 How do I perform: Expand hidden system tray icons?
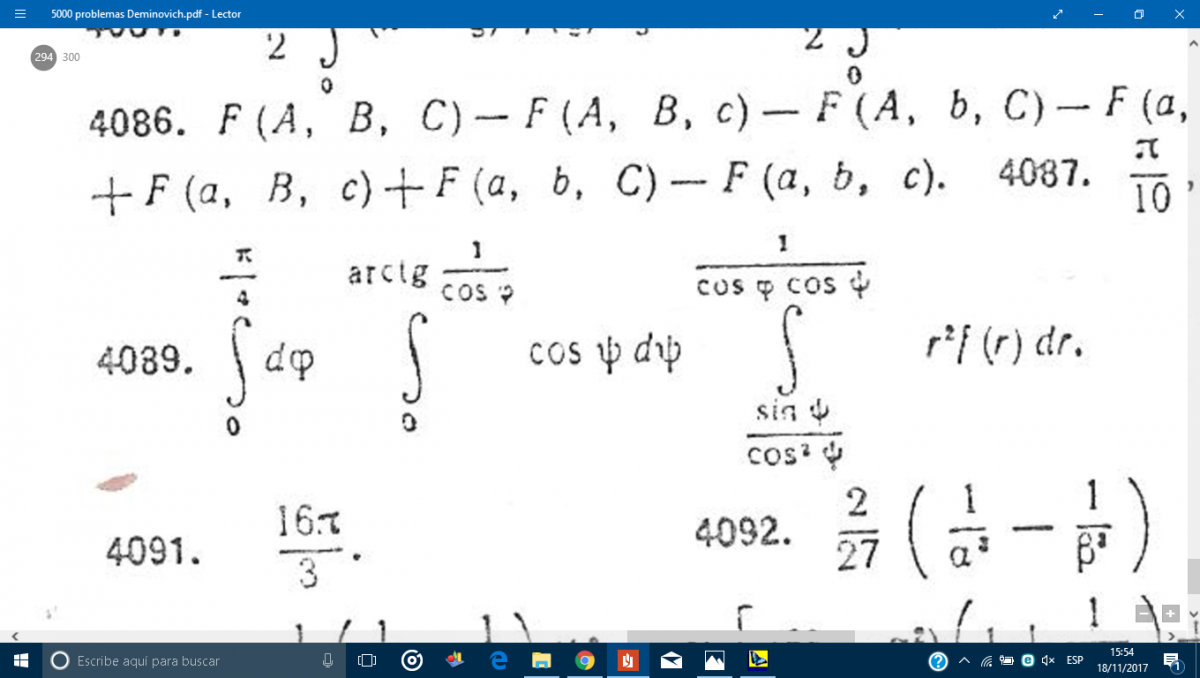(964, 660)
